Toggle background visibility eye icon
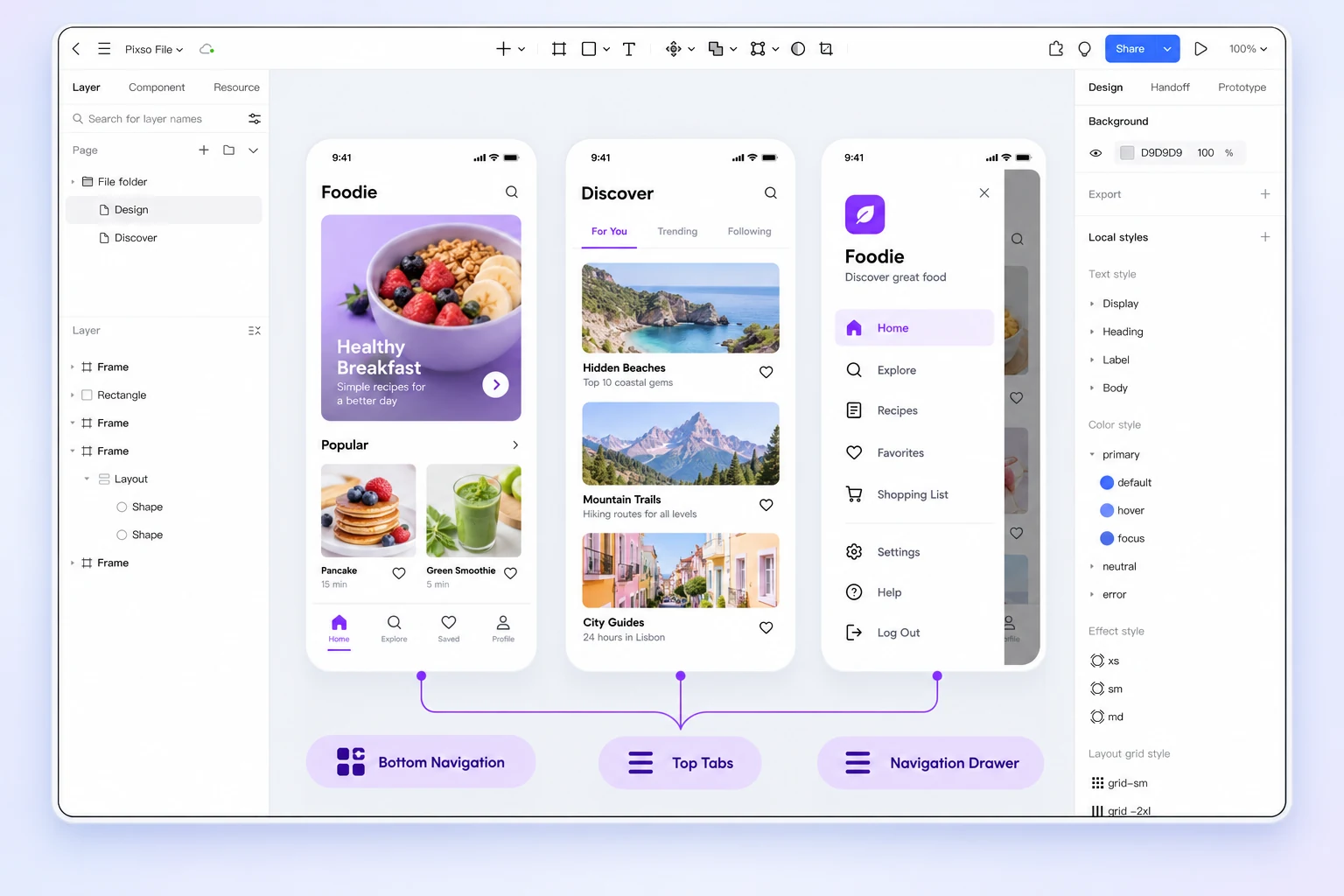Screen dimensions: 1344x896 [1095, 153]
